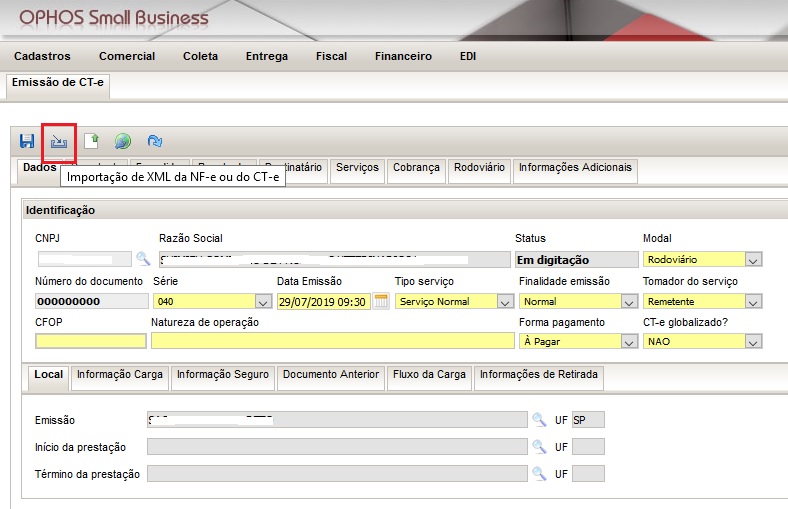Viewport: 788px width, 509px height.
Task: Open the Cadastros menu
Action: [x=42, y=56]
